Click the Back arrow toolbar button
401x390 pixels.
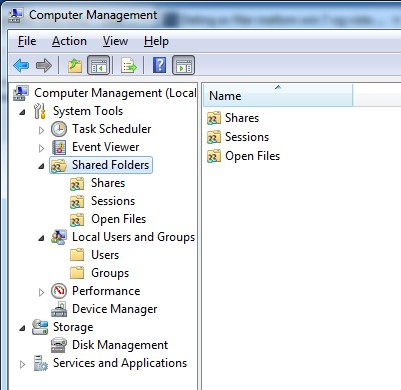[x=21, y=65]
